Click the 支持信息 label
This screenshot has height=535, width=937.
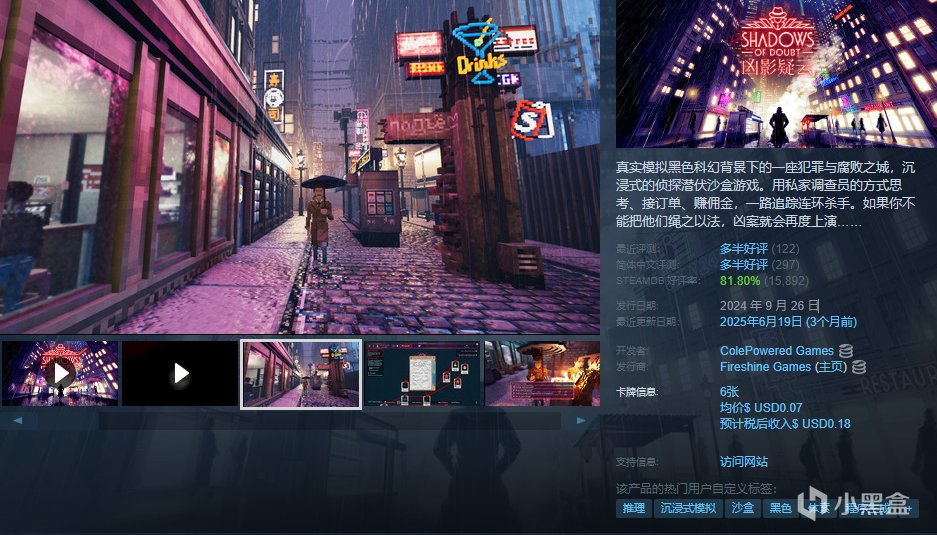point(636,462)
